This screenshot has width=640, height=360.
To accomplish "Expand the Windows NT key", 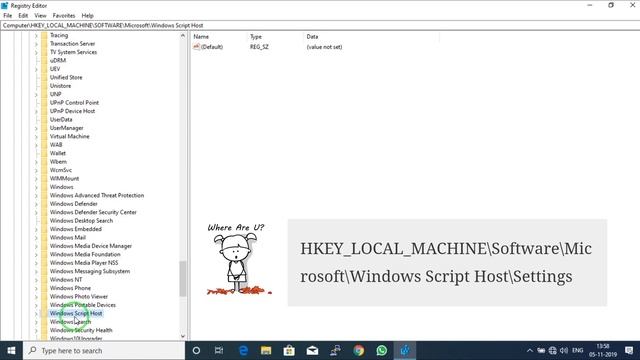I will [x=36, y=280].
